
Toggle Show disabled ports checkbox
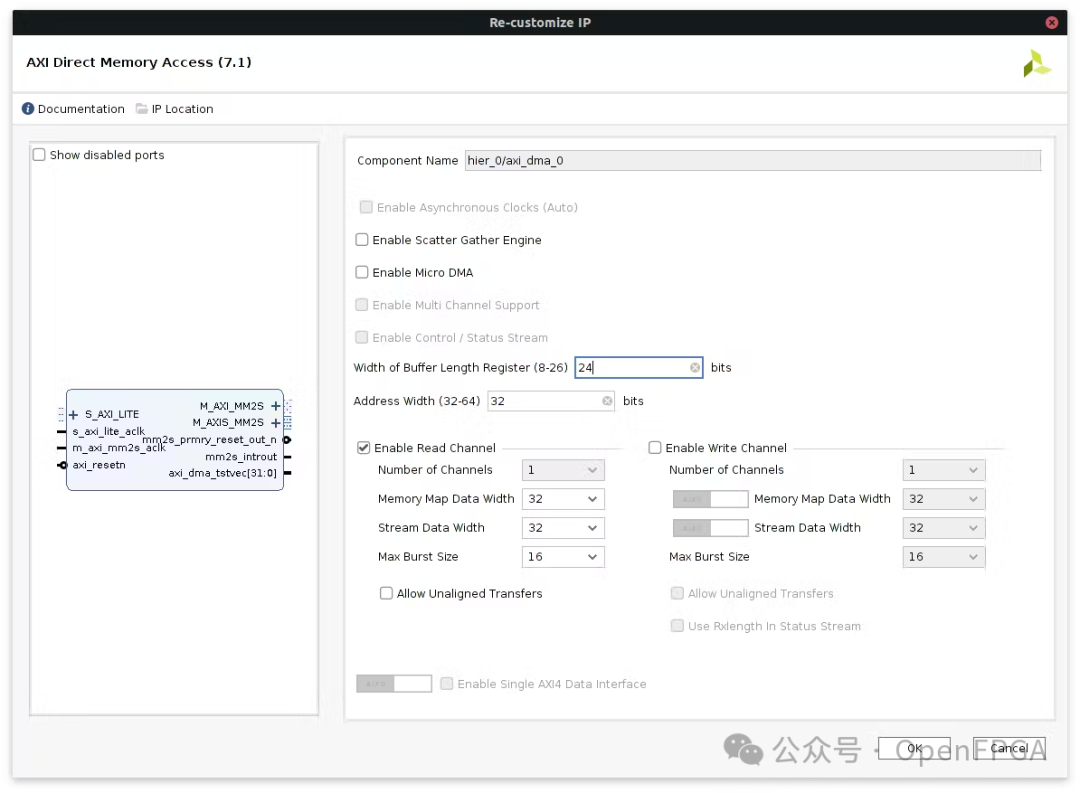pos(39,155)
